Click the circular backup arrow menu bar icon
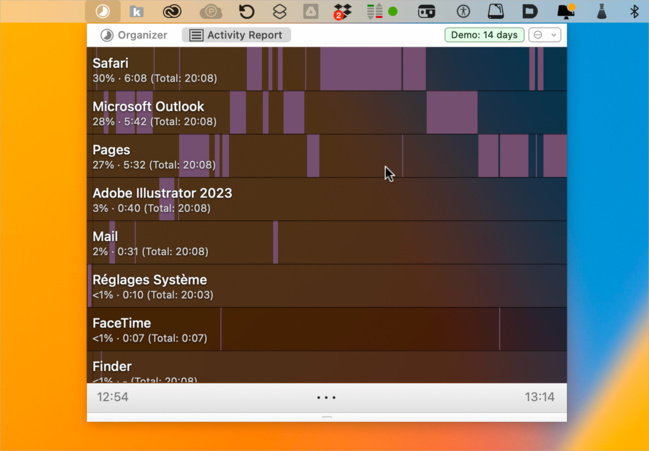 tap(247, 12)
